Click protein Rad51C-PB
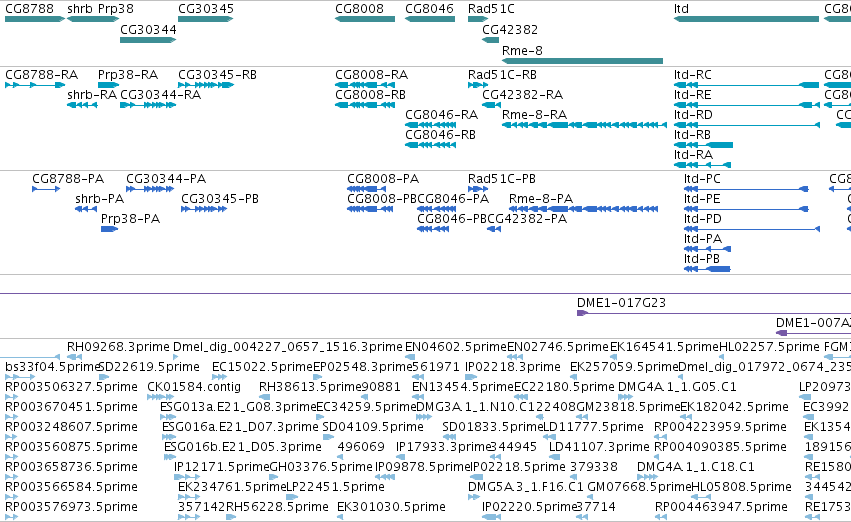 point(478,189)
